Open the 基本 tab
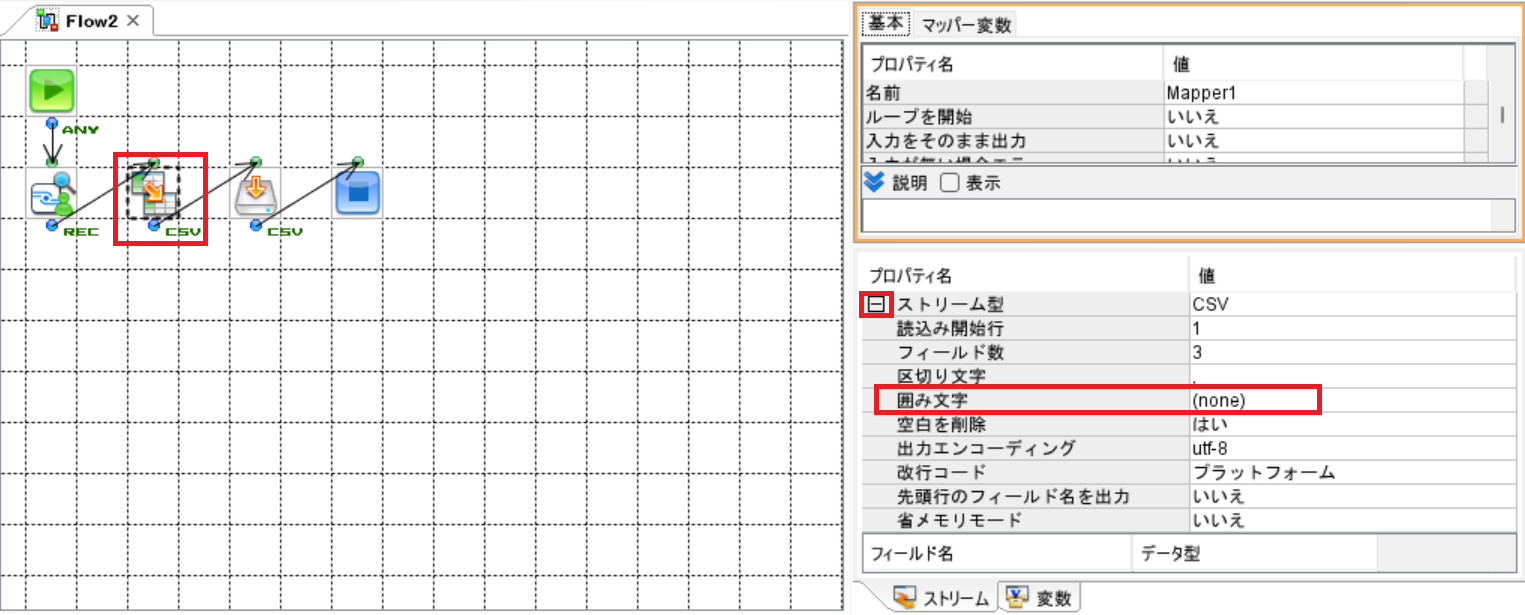The image size is (1525, 615). pyautogui.click(x=885, y=23)
